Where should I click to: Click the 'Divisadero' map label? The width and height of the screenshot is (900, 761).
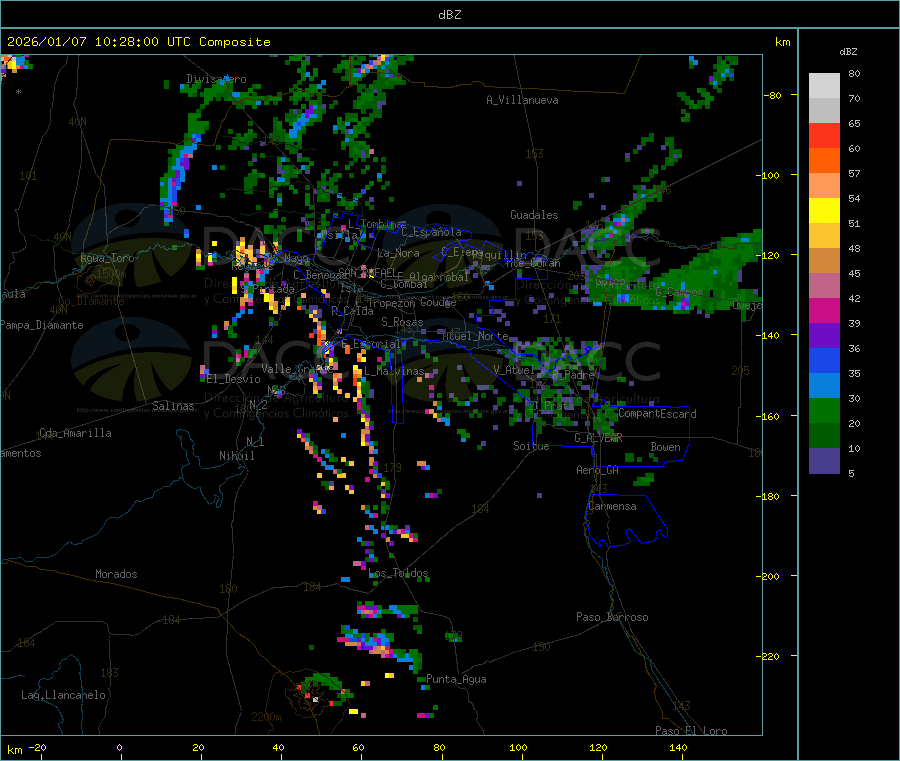[216, 79]
